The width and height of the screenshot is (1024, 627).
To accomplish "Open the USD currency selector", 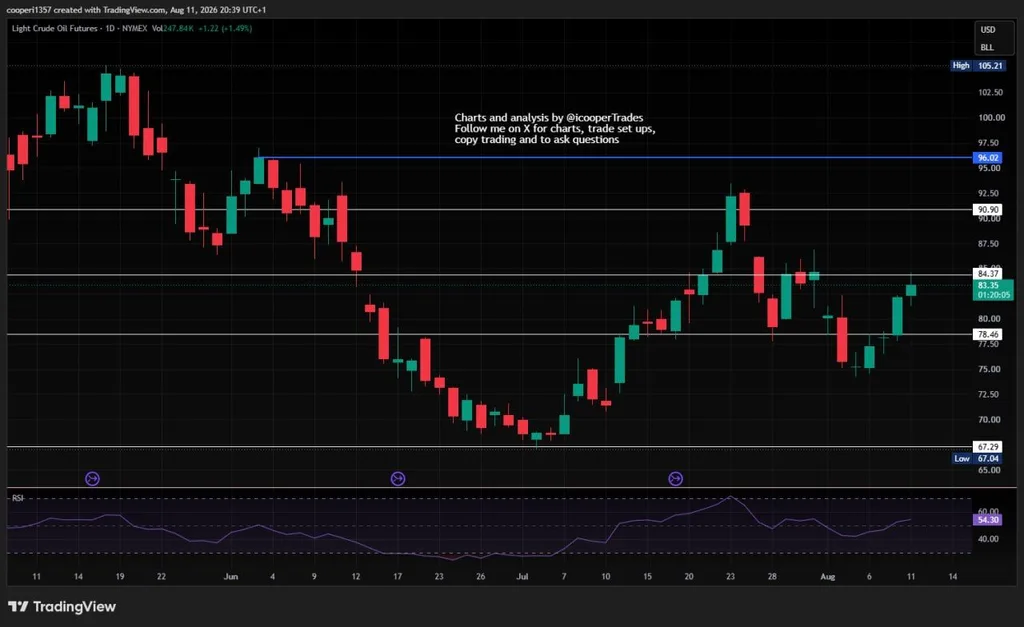I will 987,29.
